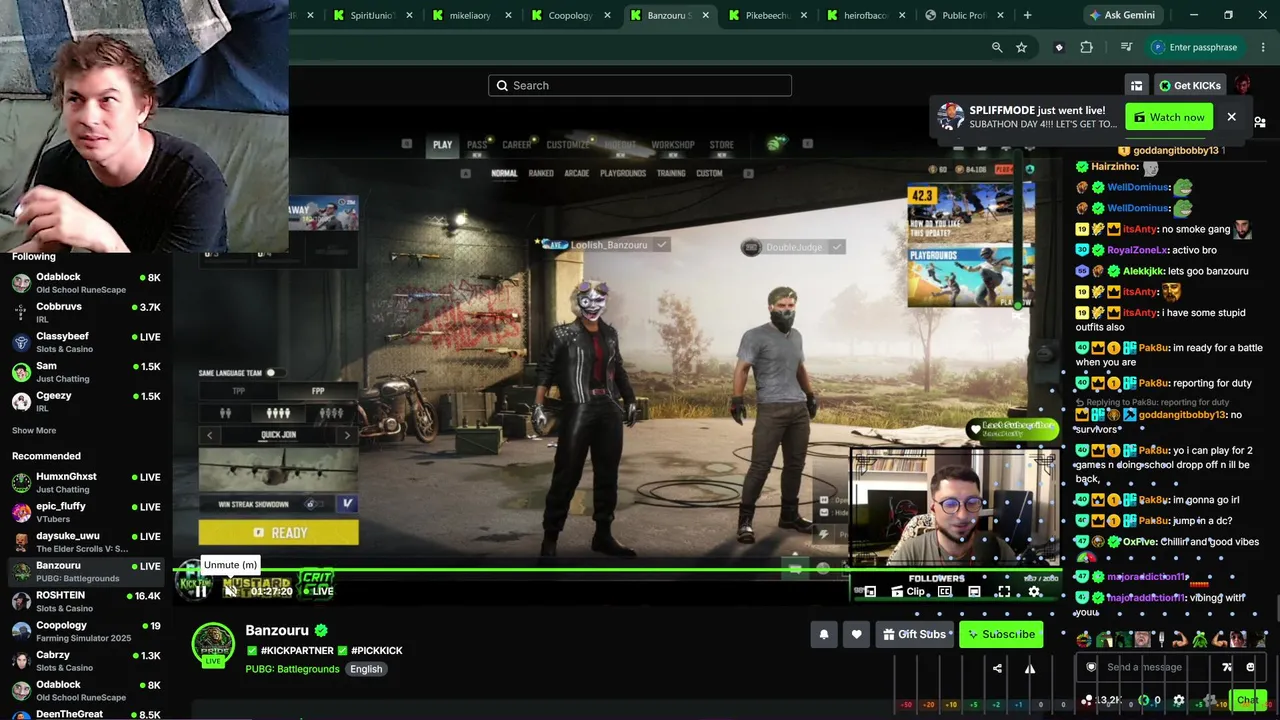This screenshot has height=720, width=1280.
Task: Open ROSHTEIN channel in sidebar
Action: tap(85, 601)
